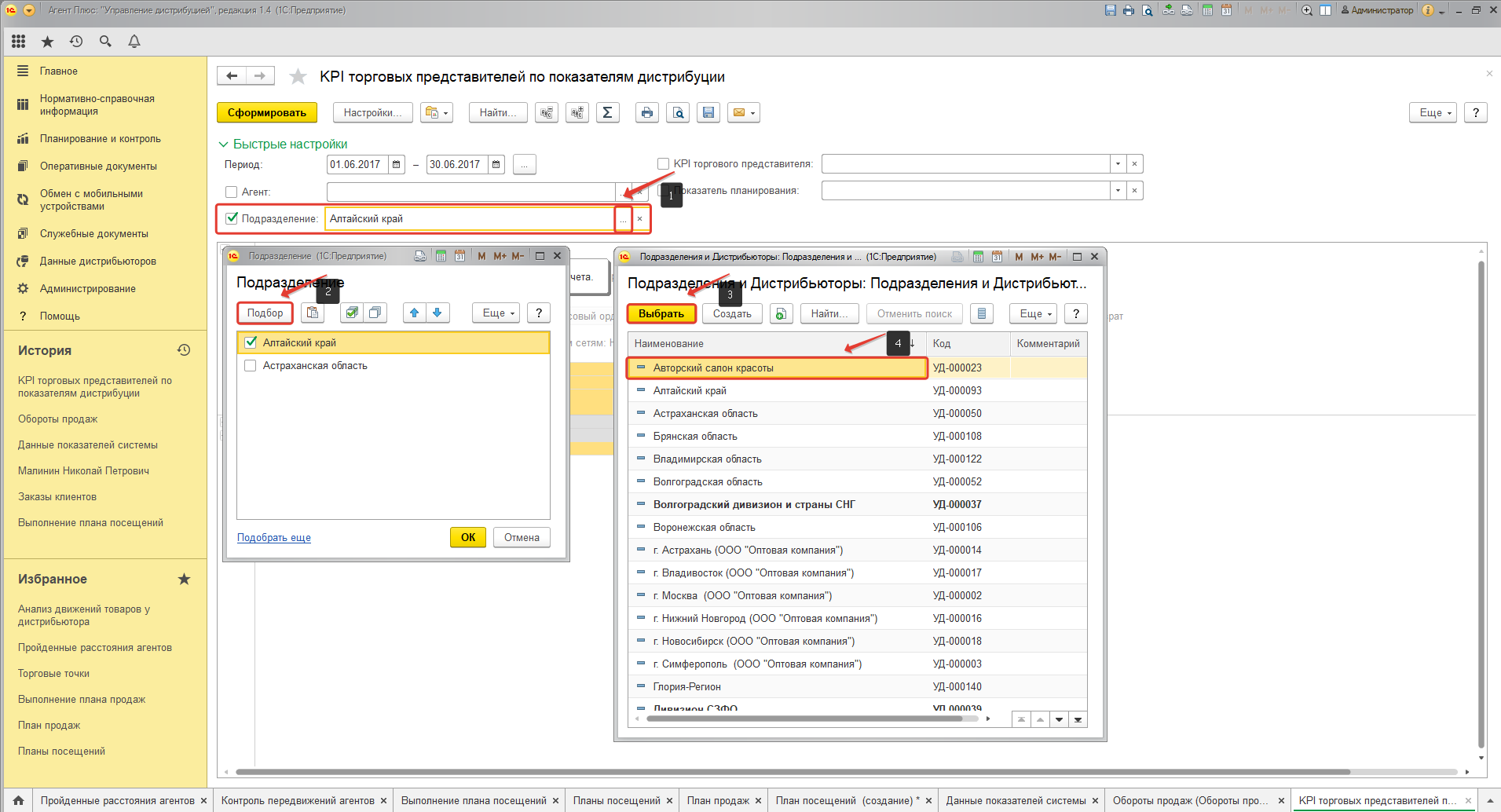Click Выбрать button

(661, 313)
